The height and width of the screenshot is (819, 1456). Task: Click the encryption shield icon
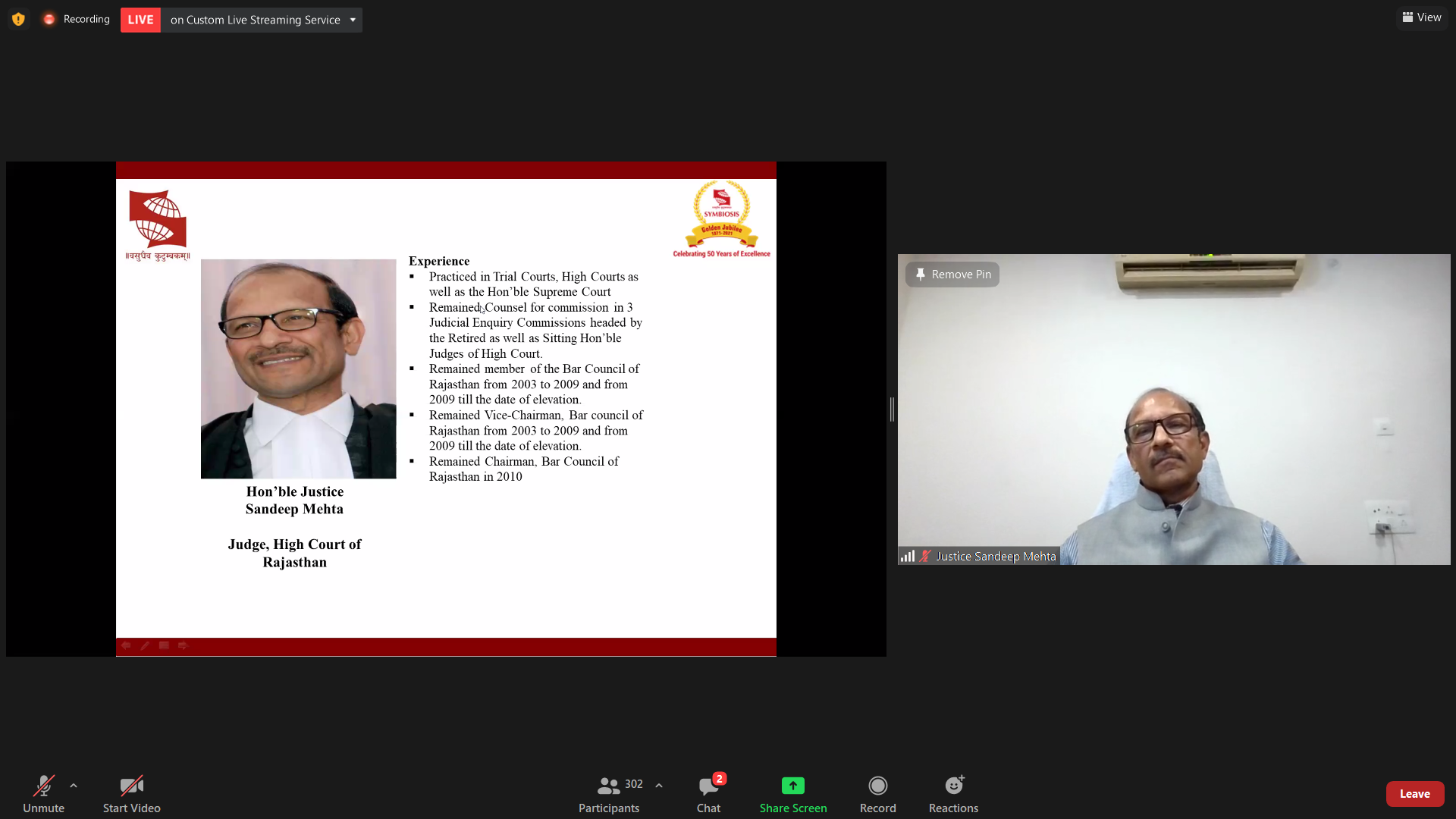pos(18,19)
